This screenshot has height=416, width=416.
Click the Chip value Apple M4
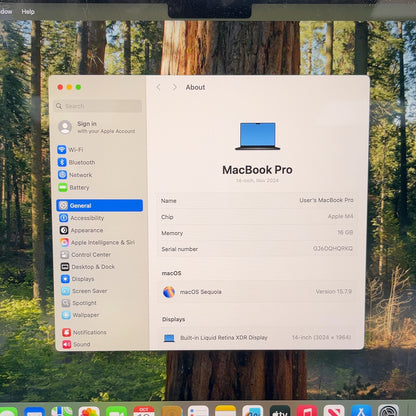click(340, 216)
